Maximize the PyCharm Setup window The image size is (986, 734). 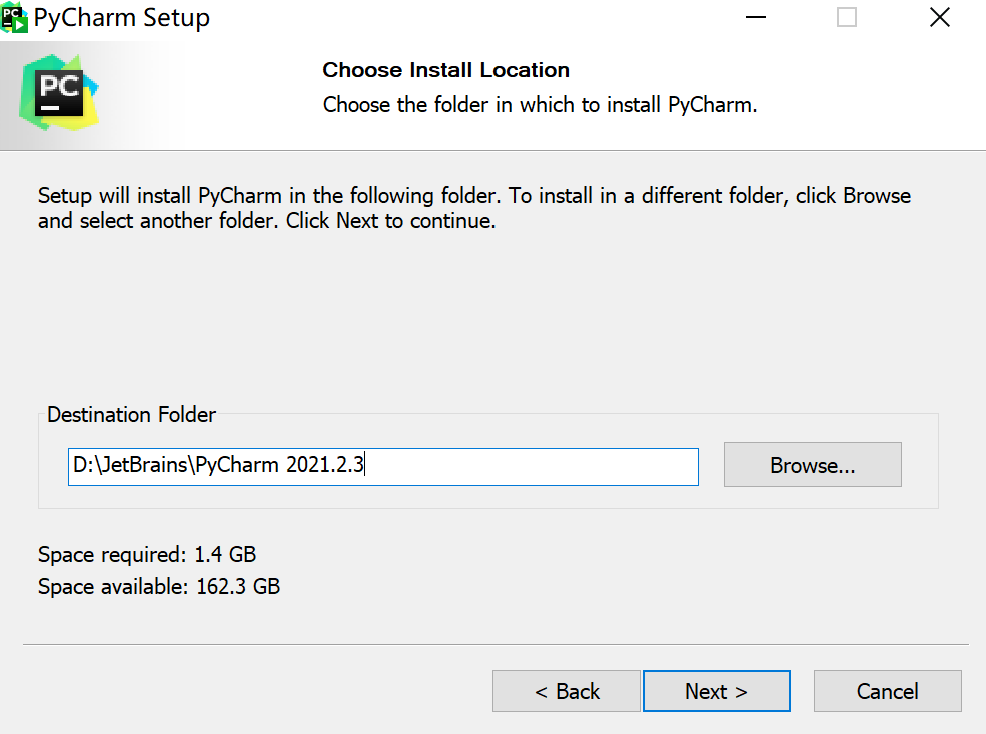point(846,18)
